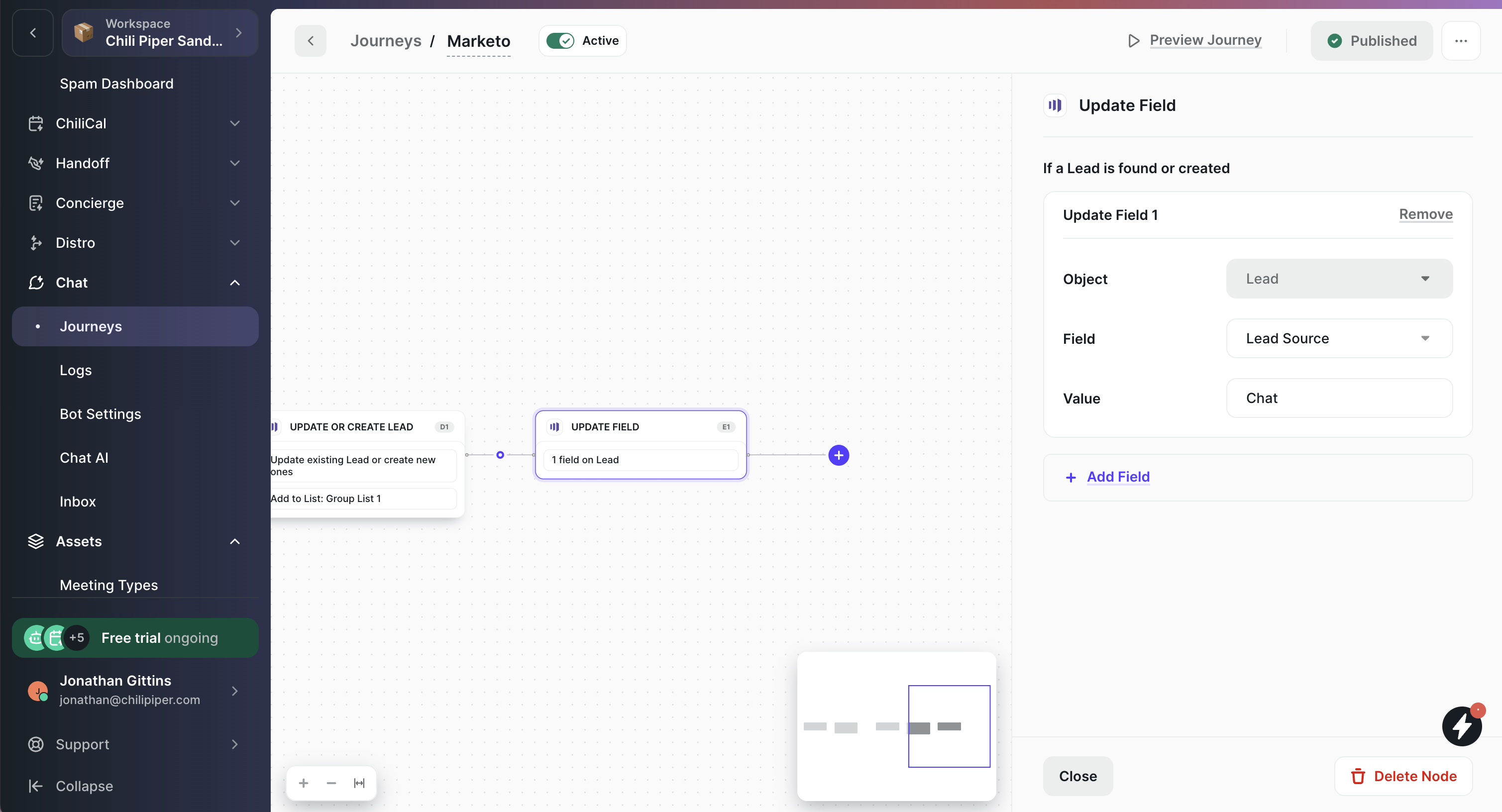This screenshot has height=812, width=1502.
Task: Open the lightning bolt help widget
Action: coord(1462,726)
